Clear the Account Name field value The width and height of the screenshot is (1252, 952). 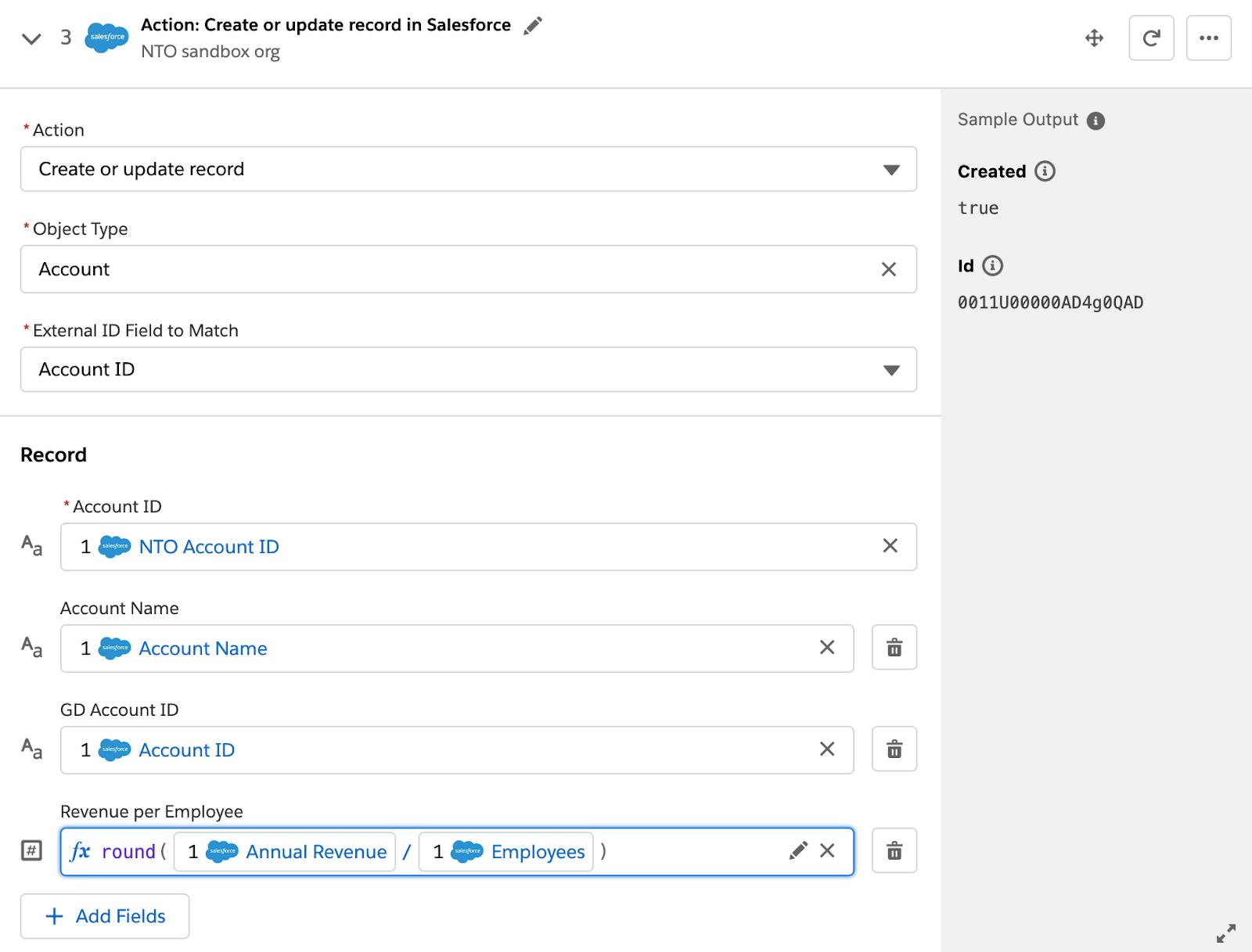click(827, 648)
